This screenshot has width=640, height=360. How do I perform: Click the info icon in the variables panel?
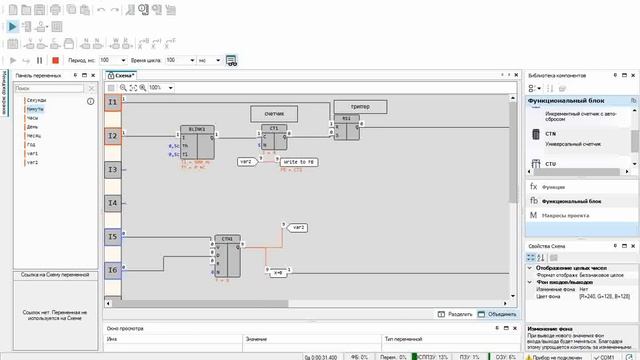point(91,101)
